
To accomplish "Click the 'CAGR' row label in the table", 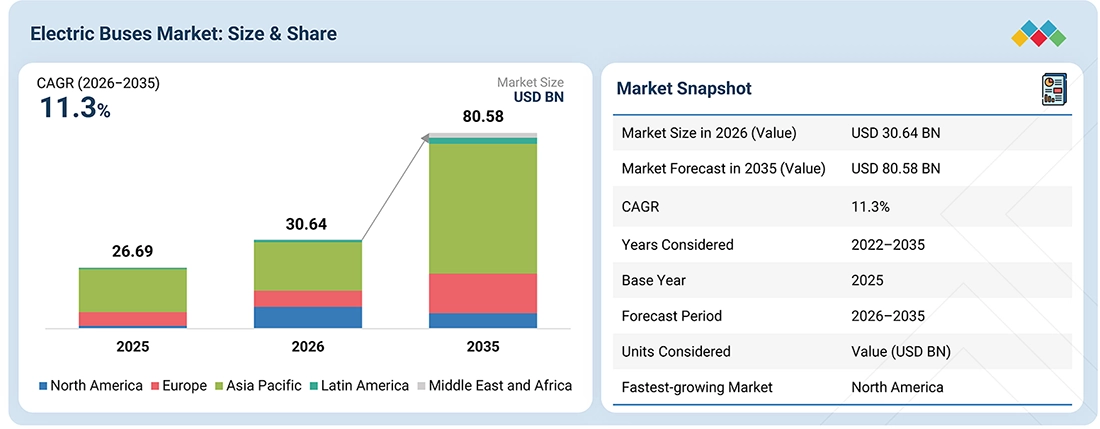I will coord(640,206).
